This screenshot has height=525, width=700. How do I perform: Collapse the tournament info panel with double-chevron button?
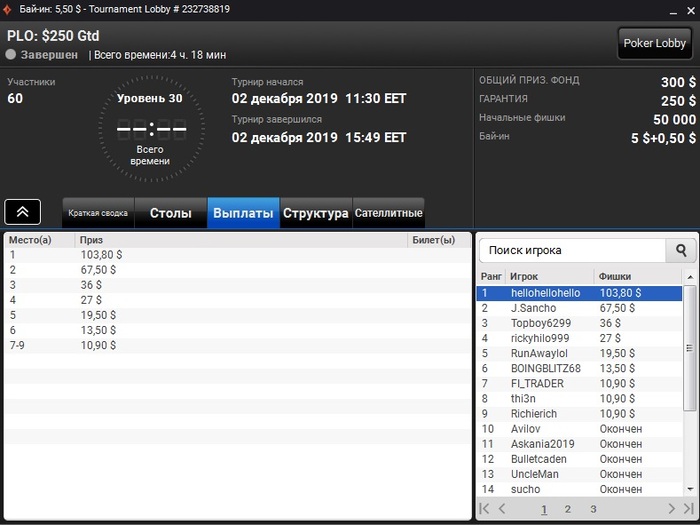23,212
